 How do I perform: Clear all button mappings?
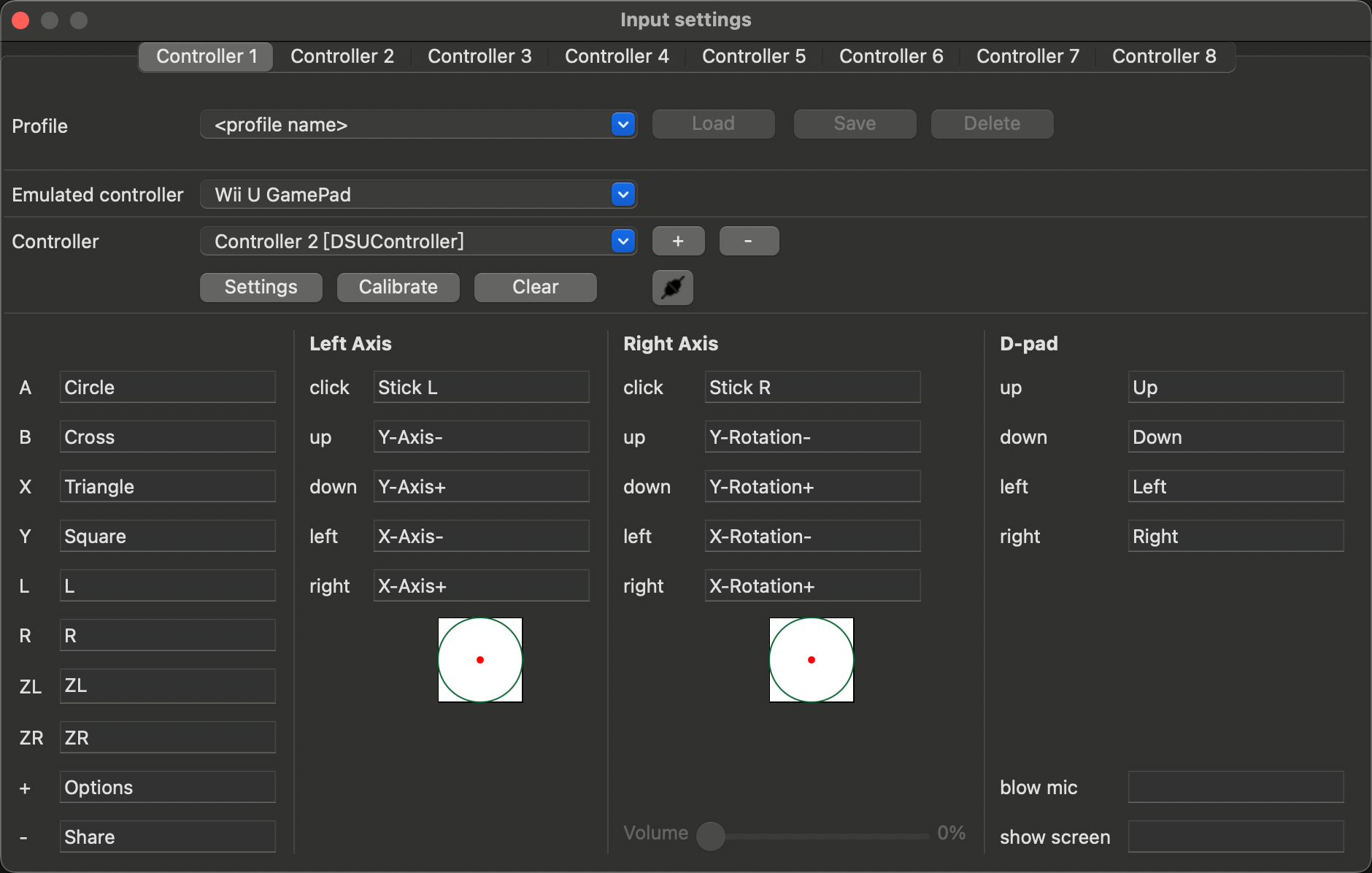click(x=535, y=287)
